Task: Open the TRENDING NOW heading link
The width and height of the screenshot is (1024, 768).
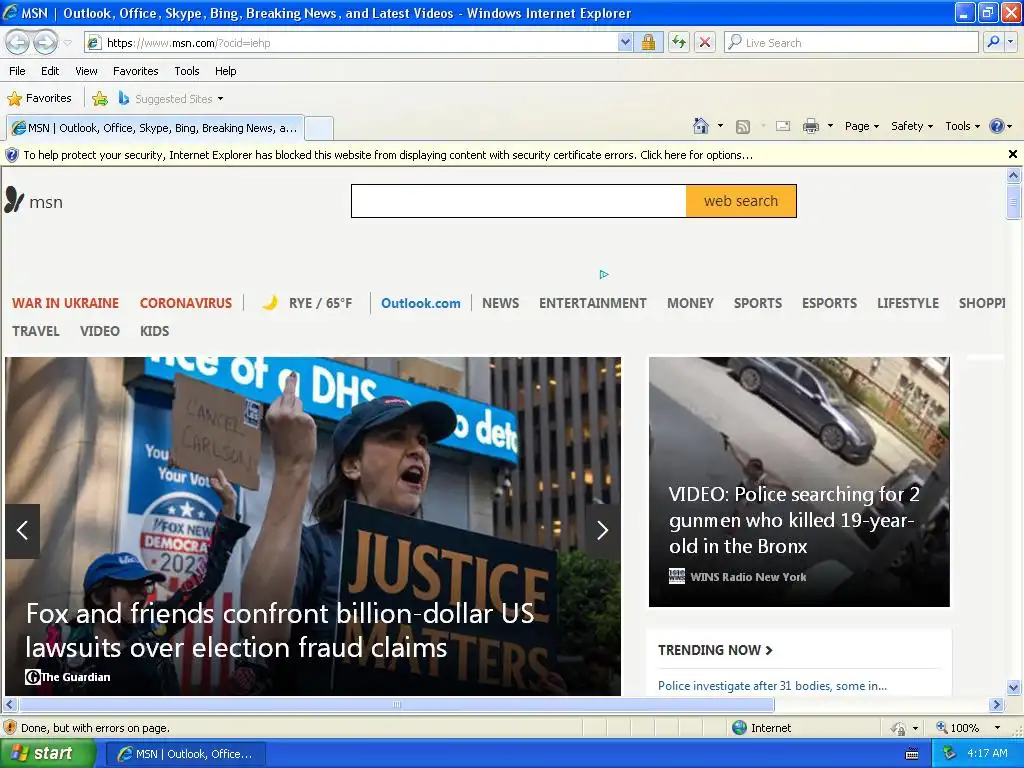Action: pos(715,650)
